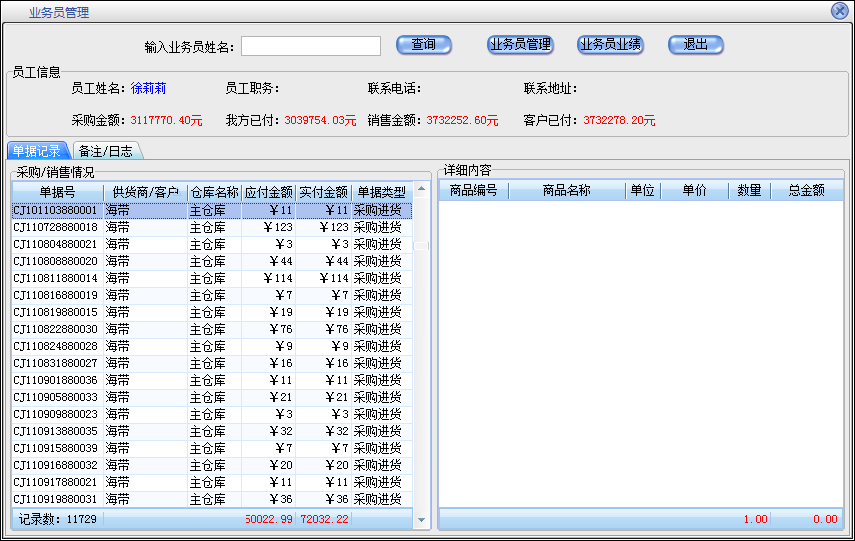This screenshot has height=541, width=855.
Task: Click 总金额 header in detail panel
Action: pyautogui.click(x=805, y=190)
